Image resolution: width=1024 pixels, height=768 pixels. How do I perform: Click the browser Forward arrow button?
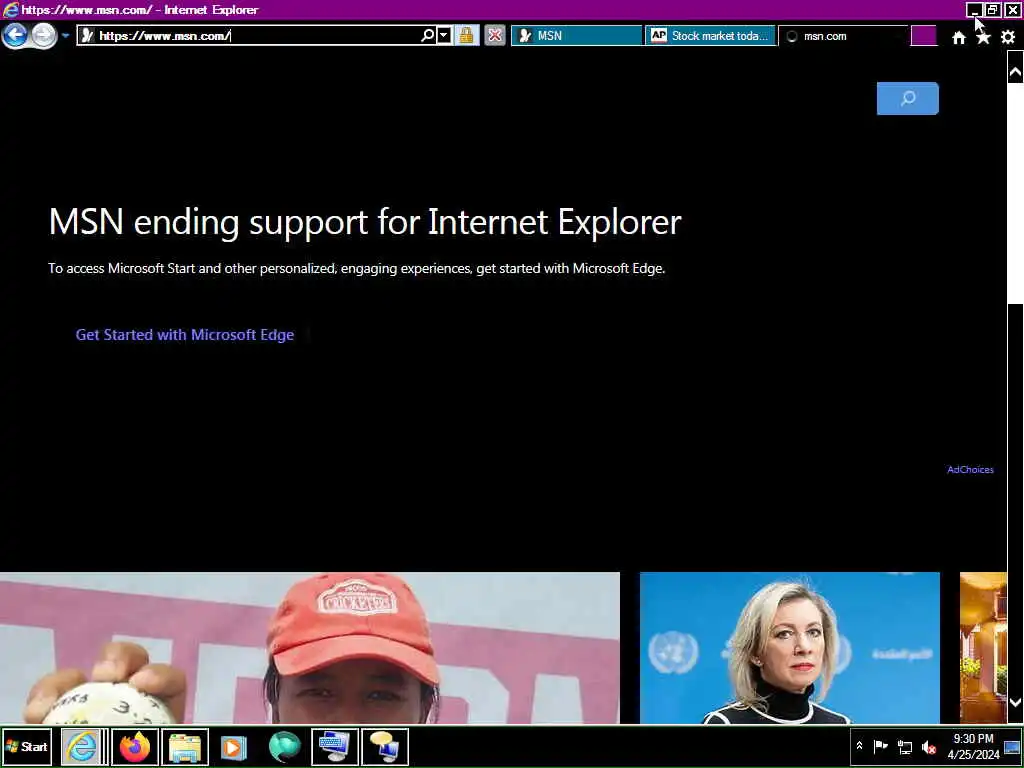44,35
